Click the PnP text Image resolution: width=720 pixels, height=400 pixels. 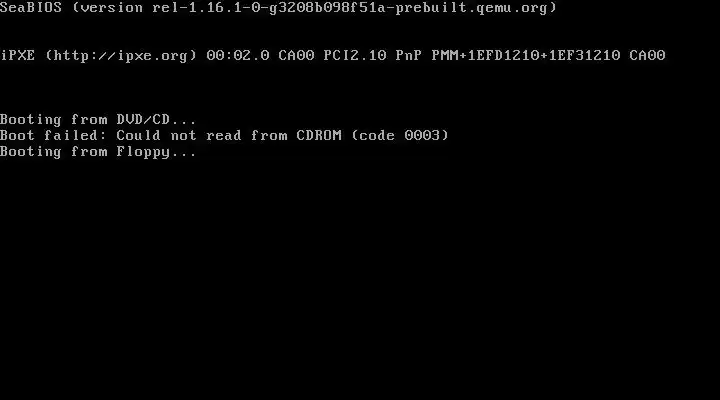[x=409, y=56]
